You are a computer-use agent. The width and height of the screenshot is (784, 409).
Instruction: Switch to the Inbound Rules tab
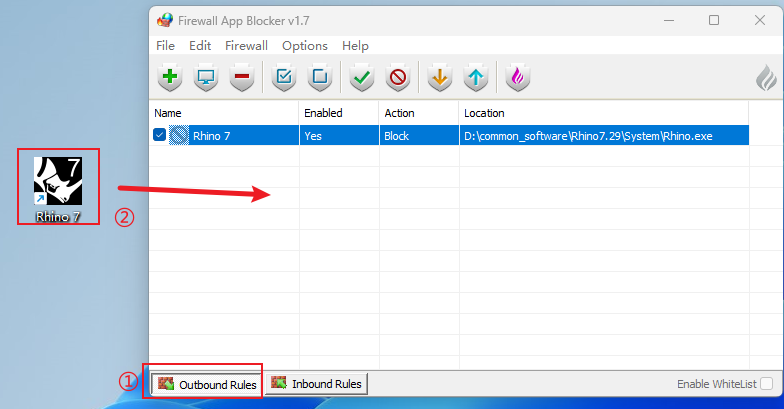pos(316,384)
